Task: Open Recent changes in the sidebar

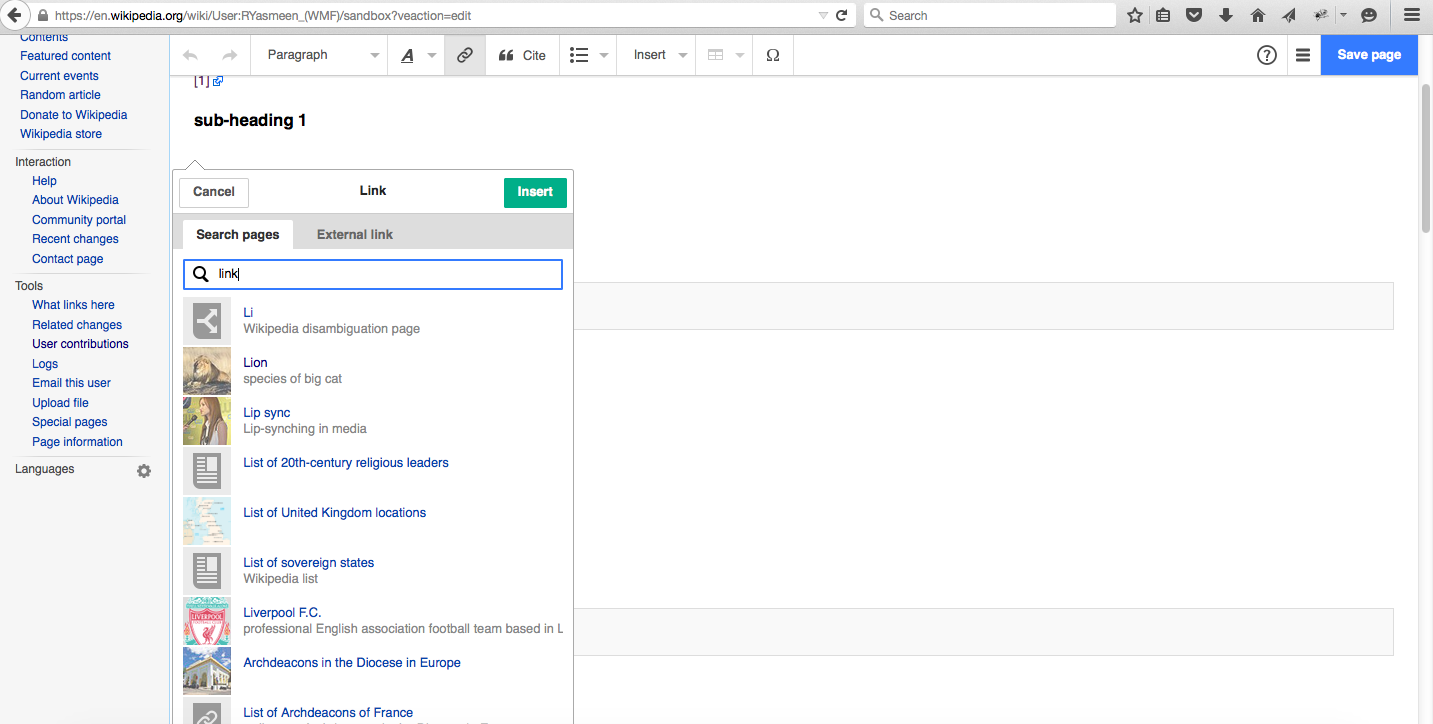Action: pos(75,239)
